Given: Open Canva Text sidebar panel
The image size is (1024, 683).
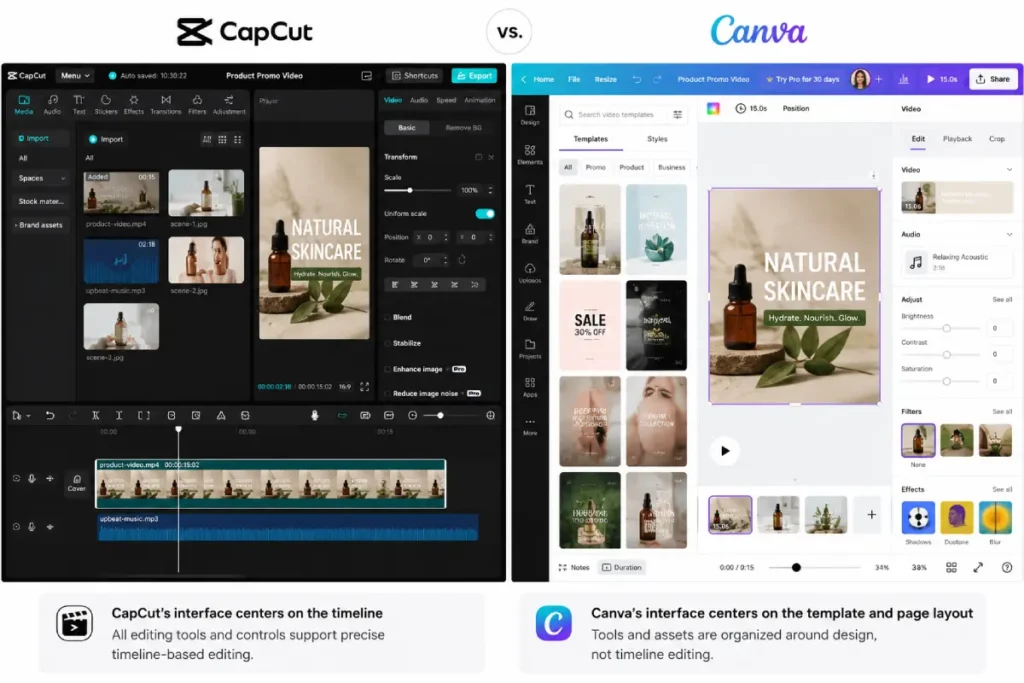Looking at the screenshot, I should pos(530,194).
